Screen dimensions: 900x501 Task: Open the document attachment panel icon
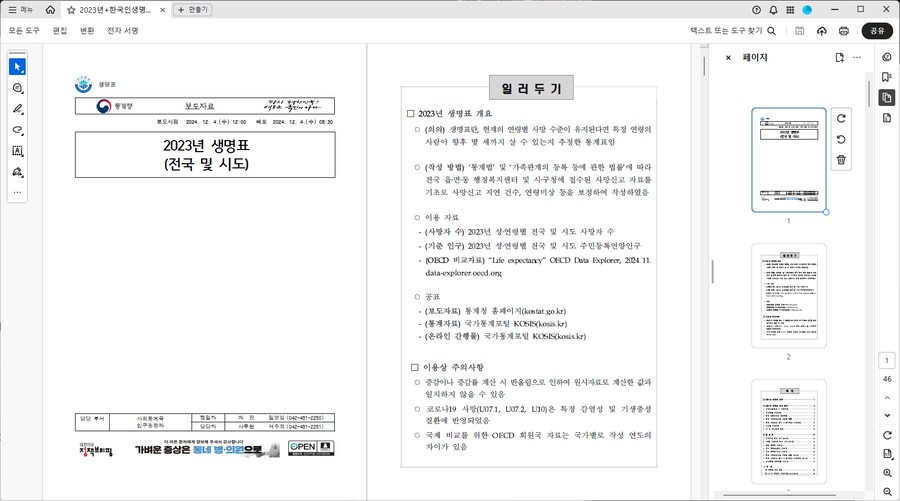887,118
